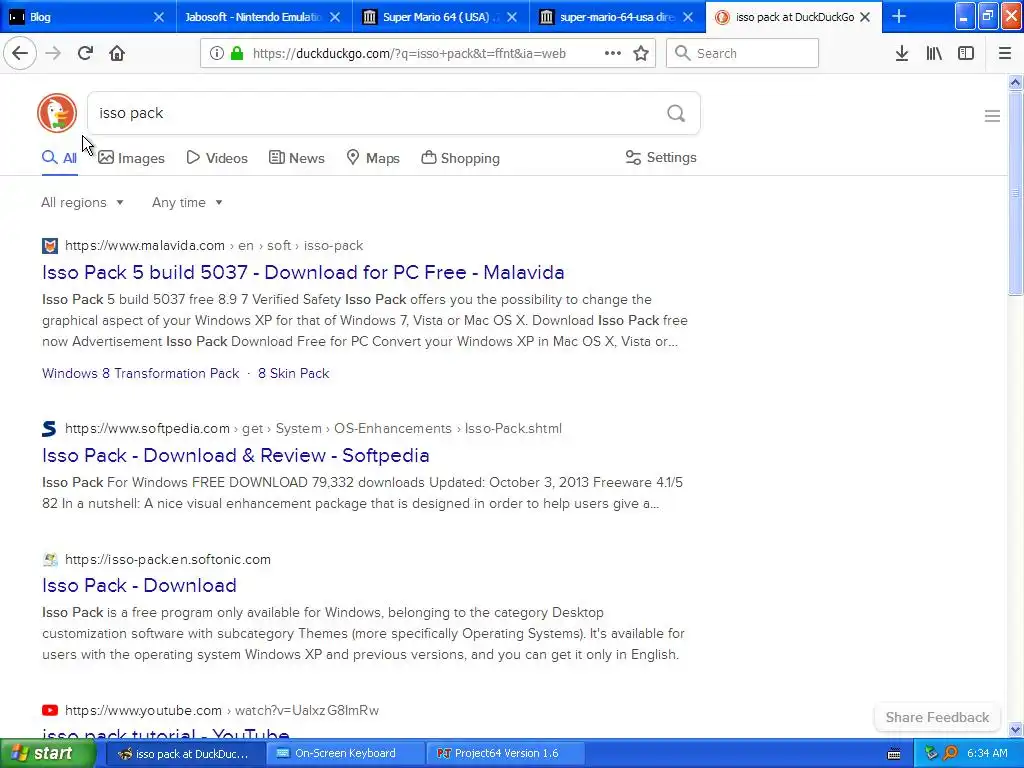Click the forward navigation arrow
1024x768 pixels.
(53, 53)
